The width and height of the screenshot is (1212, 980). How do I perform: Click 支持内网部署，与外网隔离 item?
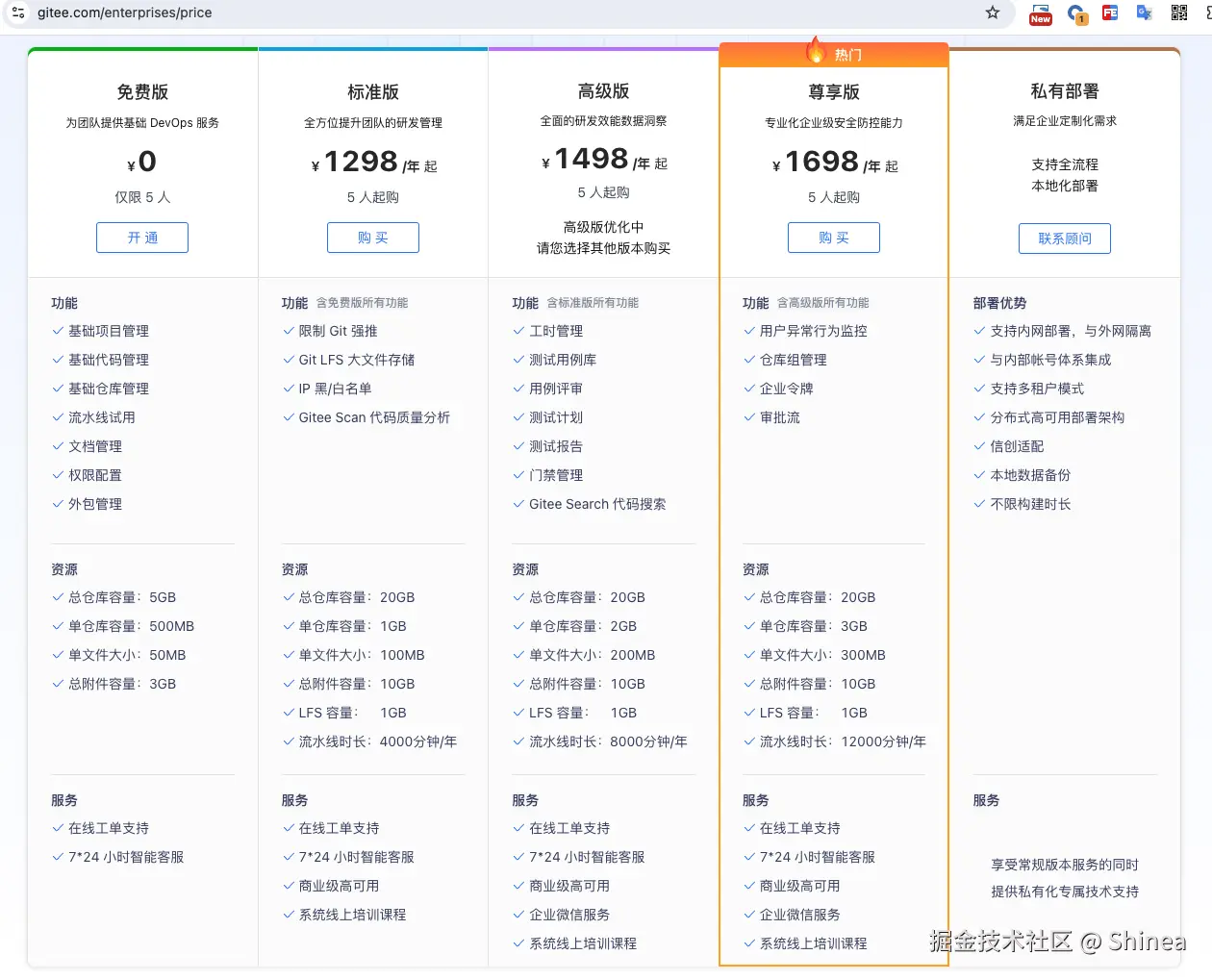[1071, 331]
